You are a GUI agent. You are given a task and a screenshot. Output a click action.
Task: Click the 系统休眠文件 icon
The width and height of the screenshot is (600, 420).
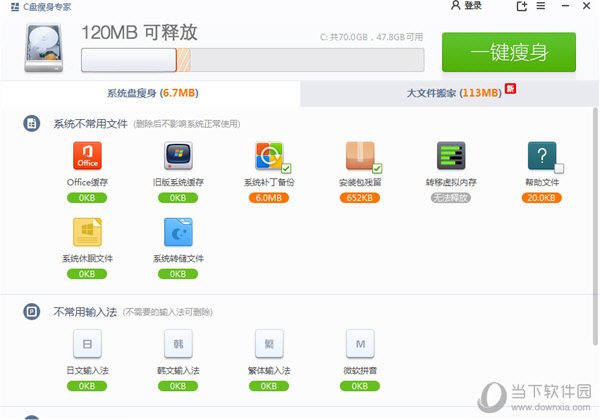(x=87, y=232)
